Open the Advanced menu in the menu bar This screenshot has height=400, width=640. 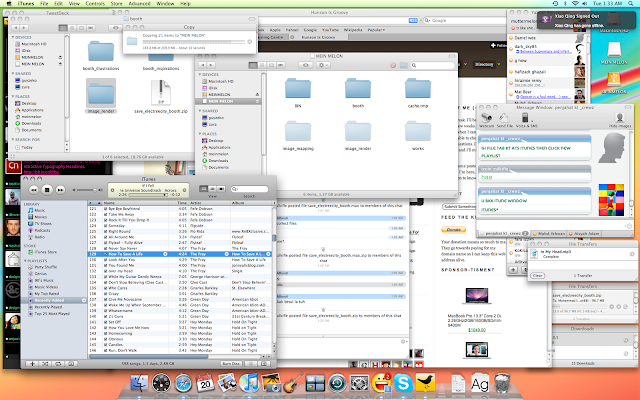click(139, 3)
